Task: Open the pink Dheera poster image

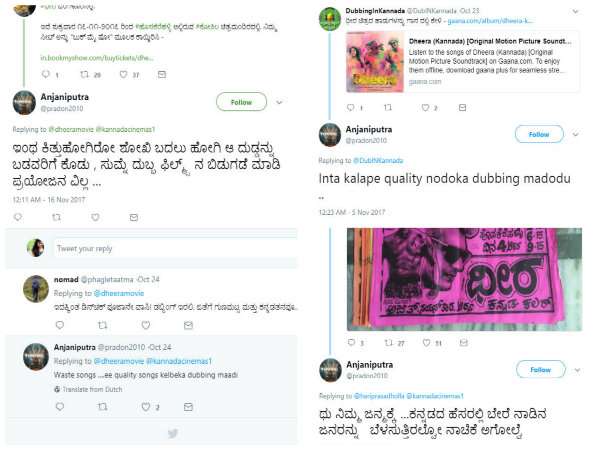Action: (x=464, y=279)
